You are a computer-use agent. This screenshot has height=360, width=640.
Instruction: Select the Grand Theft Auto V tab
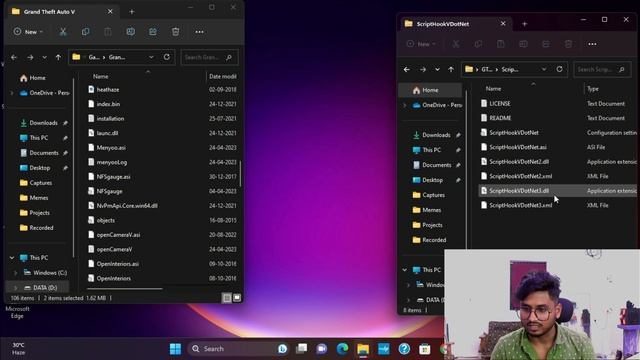[x=61, y=12]
